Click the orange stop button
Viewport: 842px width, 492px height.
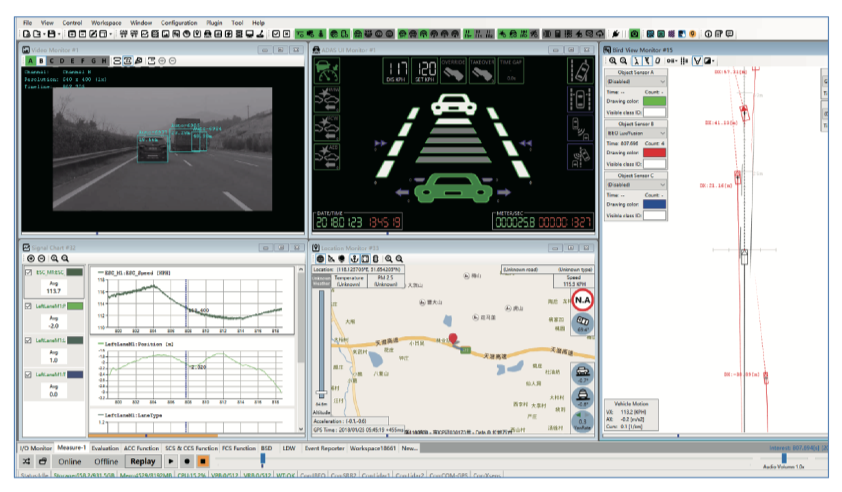pyautogui.click(x=203, y=461)
